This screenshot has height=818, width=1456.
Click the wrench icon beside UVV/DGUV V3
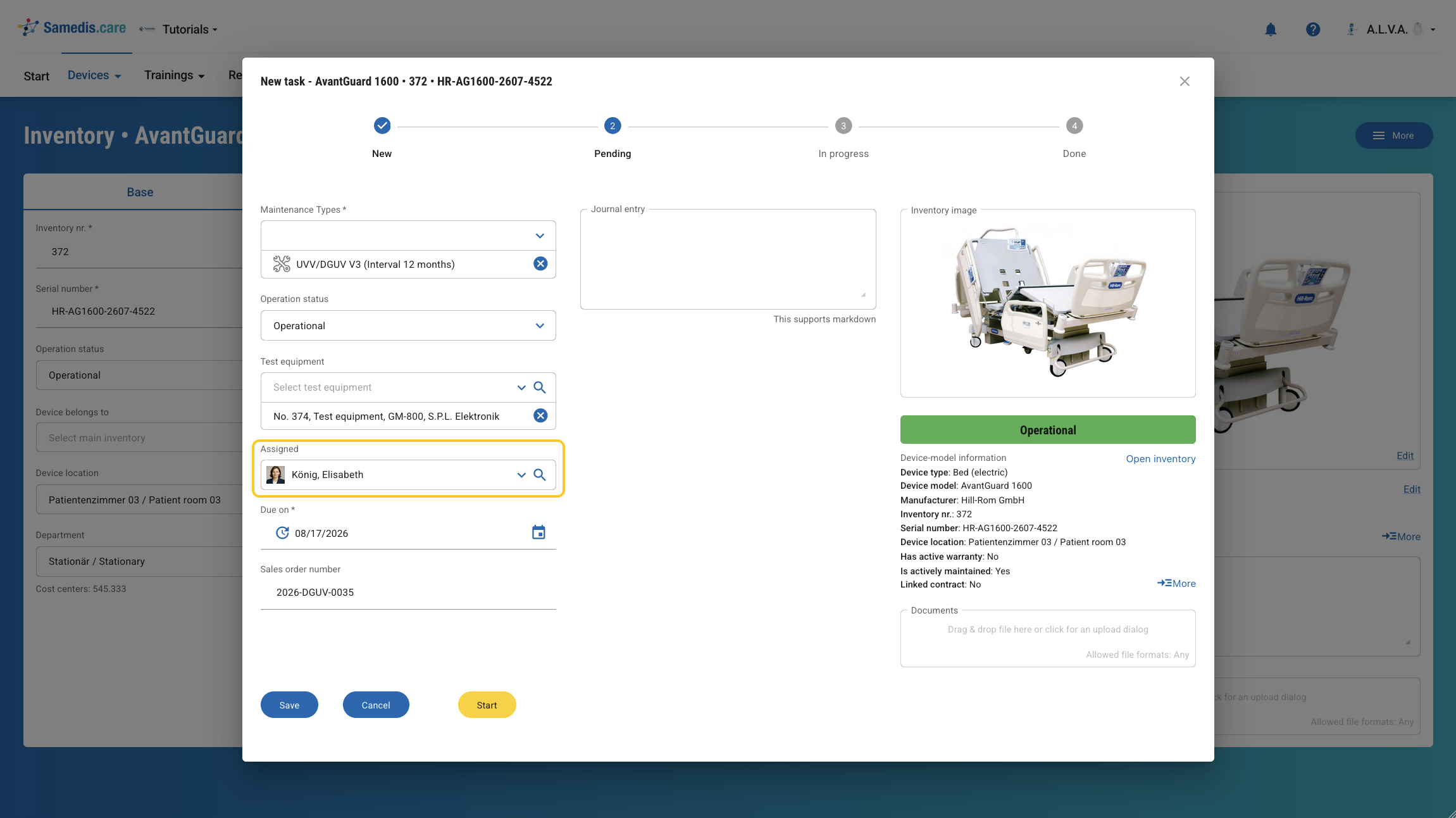[282, 264]
